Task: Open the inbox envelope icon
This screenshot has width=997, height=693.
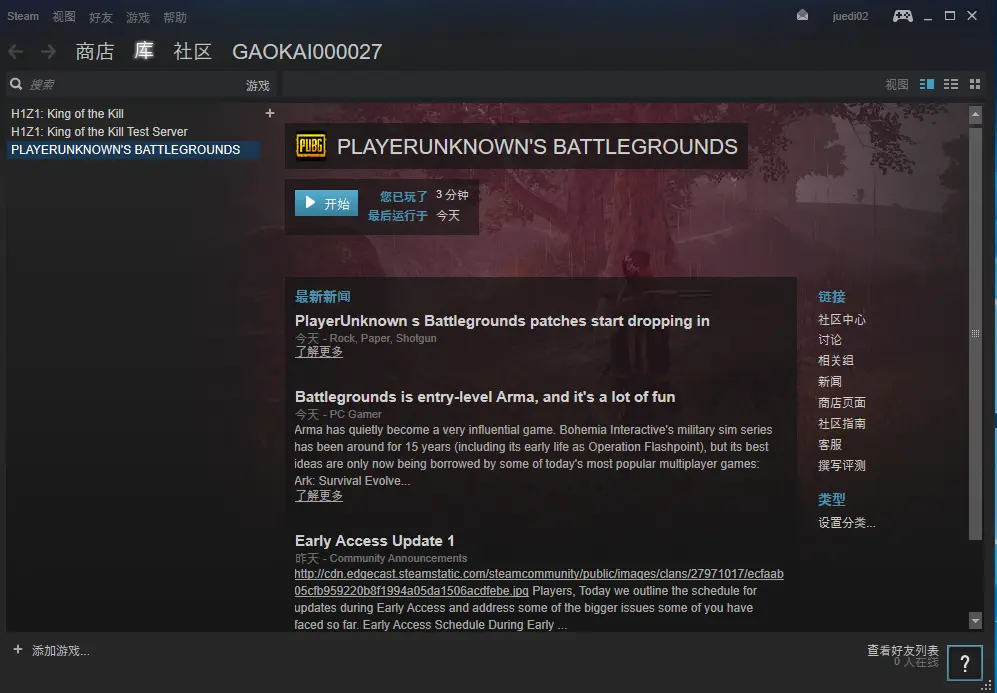Action: (x=802, y=15)
